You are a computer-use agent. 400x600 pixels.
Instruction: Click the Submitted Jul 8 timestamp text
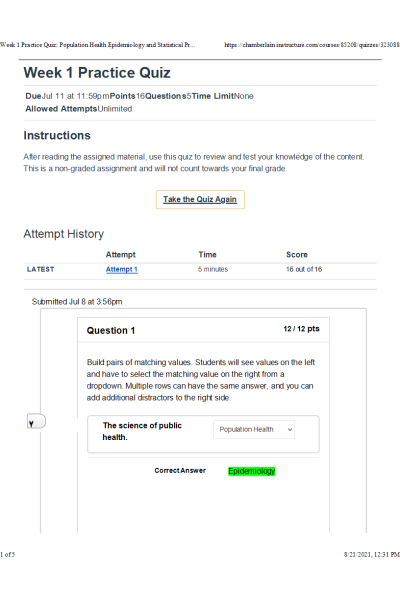pyautogui.click(x=77, y=302)
